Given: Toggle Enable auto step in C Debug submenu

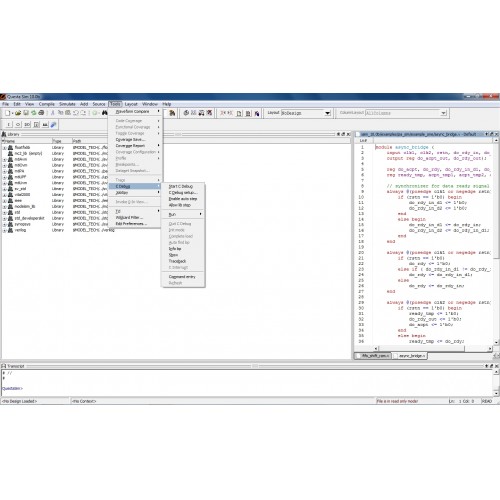Looking at the screenshot, I should click(x=183, y=199).
